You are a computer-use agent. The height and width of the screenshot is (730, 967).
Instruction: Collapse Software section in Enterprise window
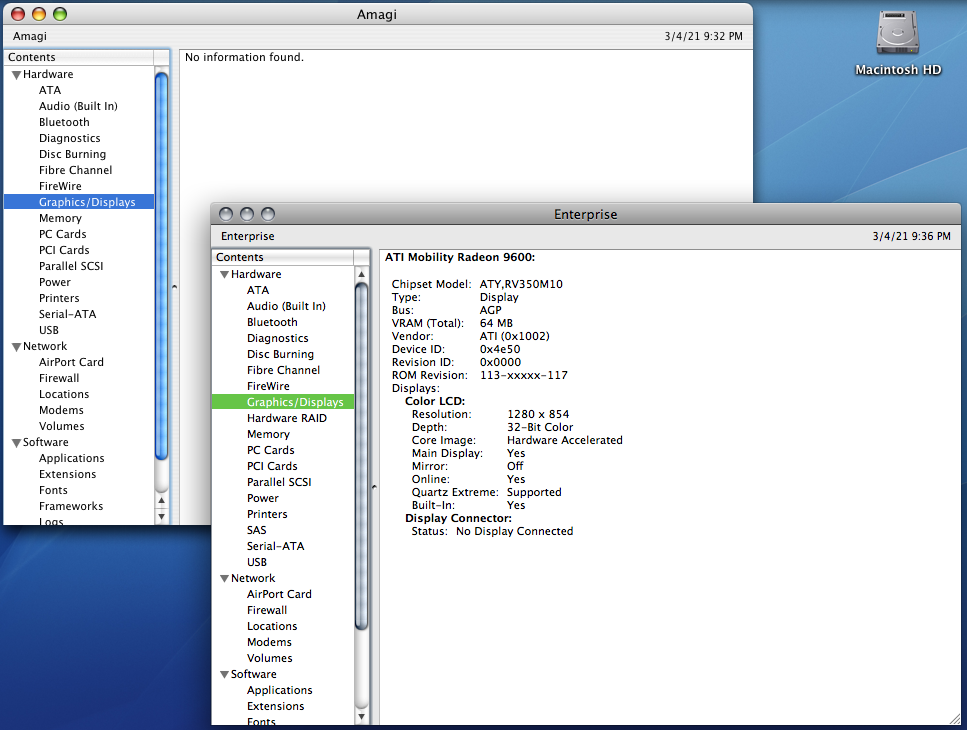(x=224, y=675)
